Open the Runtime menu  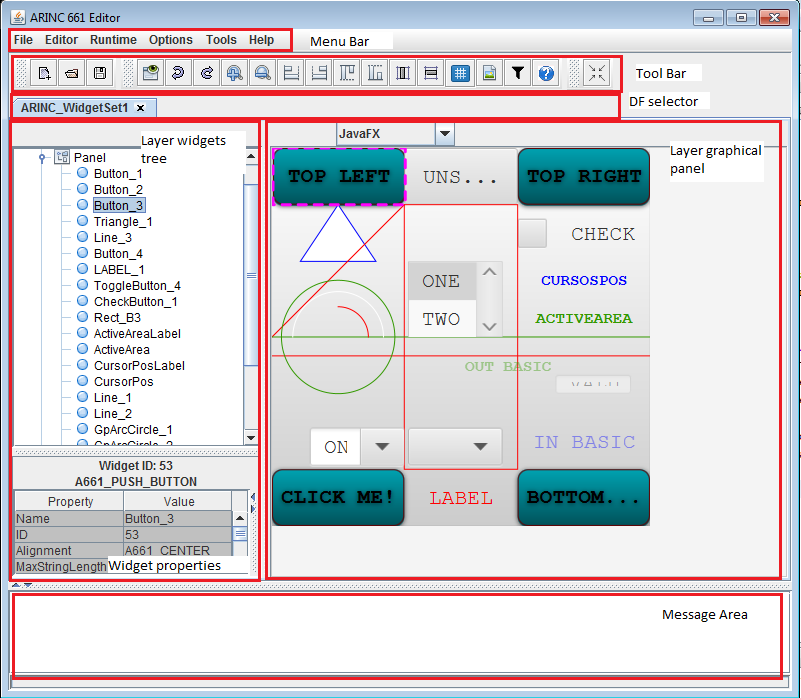point(113,40)
